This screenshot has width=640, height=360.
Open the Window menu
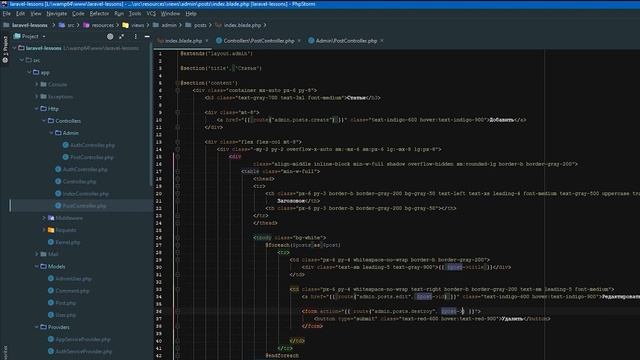[170, 13]
